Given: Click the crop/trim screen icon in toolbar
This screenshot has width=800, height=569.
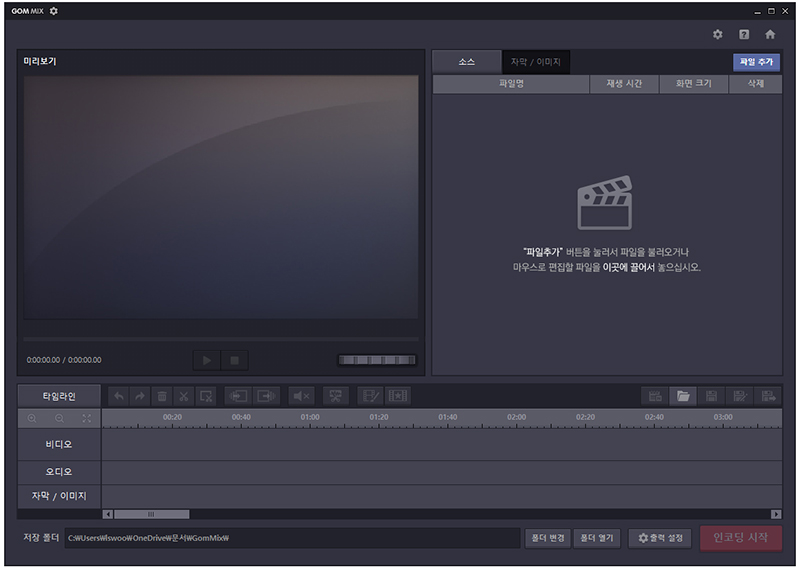Looking at the screenshot, I should coord(335,396).
